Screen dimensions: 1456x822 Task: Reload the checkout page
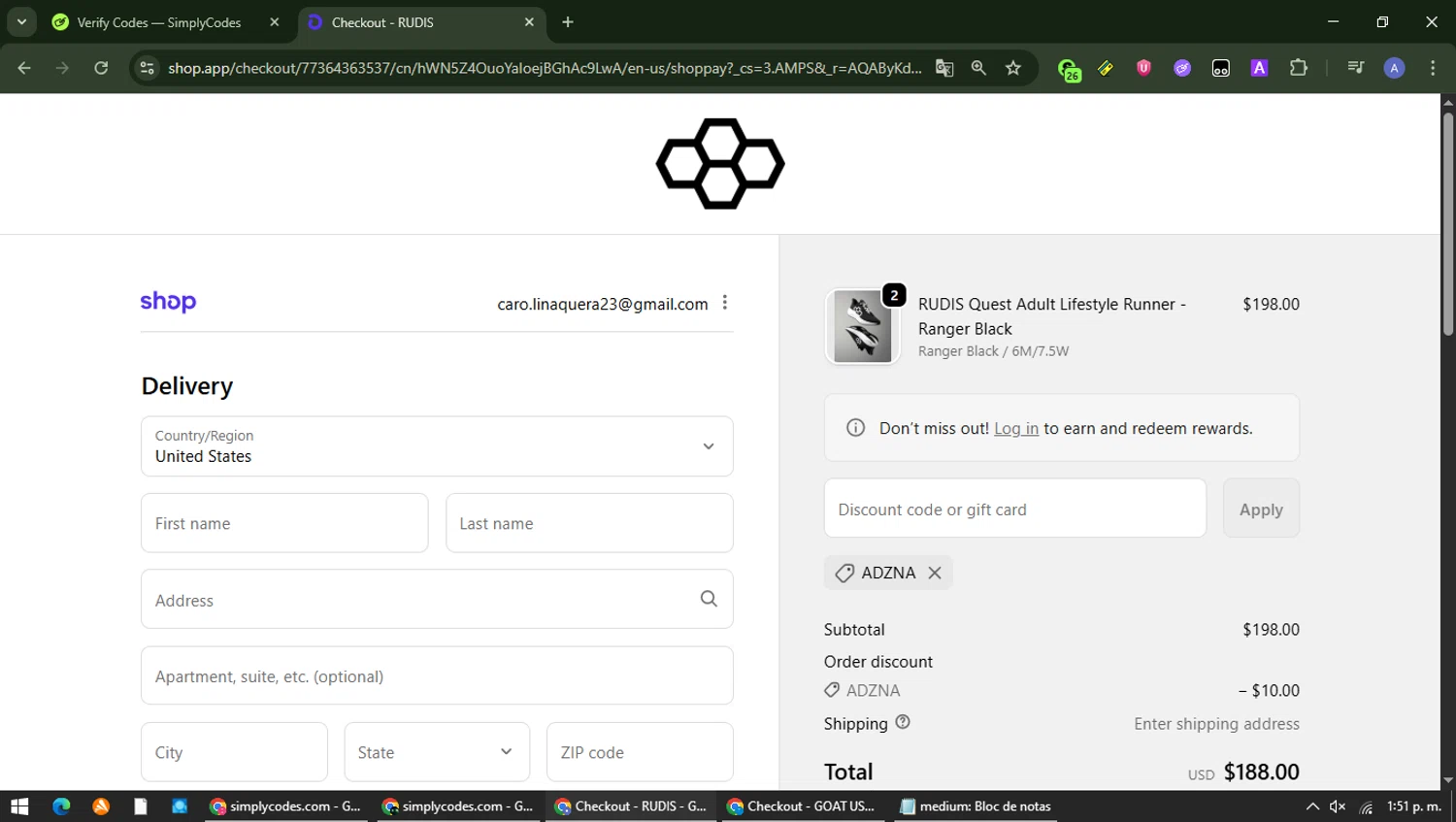point(101,68)
